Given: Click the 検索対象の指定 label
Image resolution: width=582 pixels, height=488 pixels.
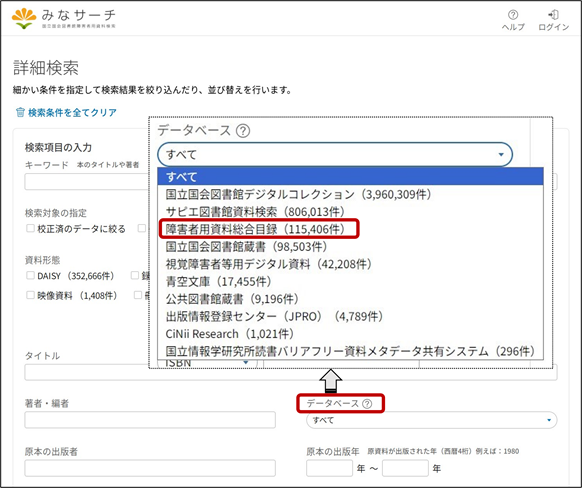Looking at the screenshot, I should coord(56,213).
